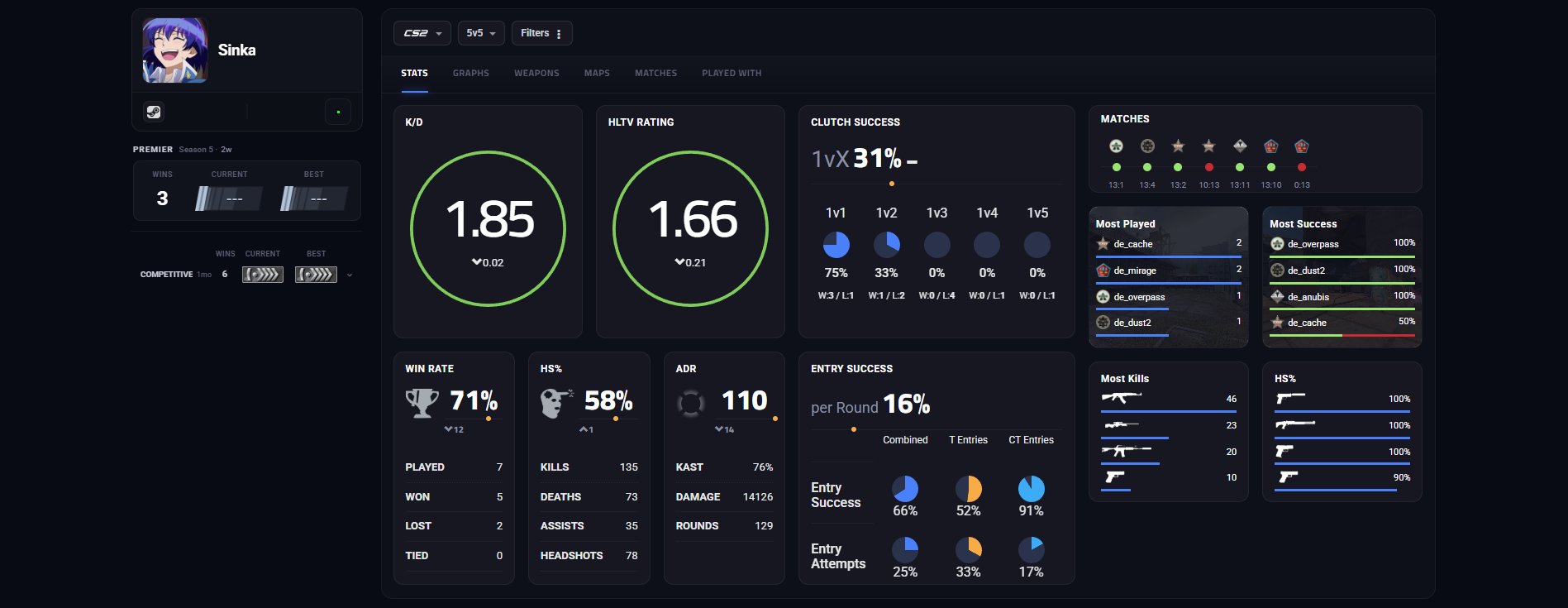Open the Played With tab
The height and width of the screenshot is (608, 1568).
(x=732, y=74)
